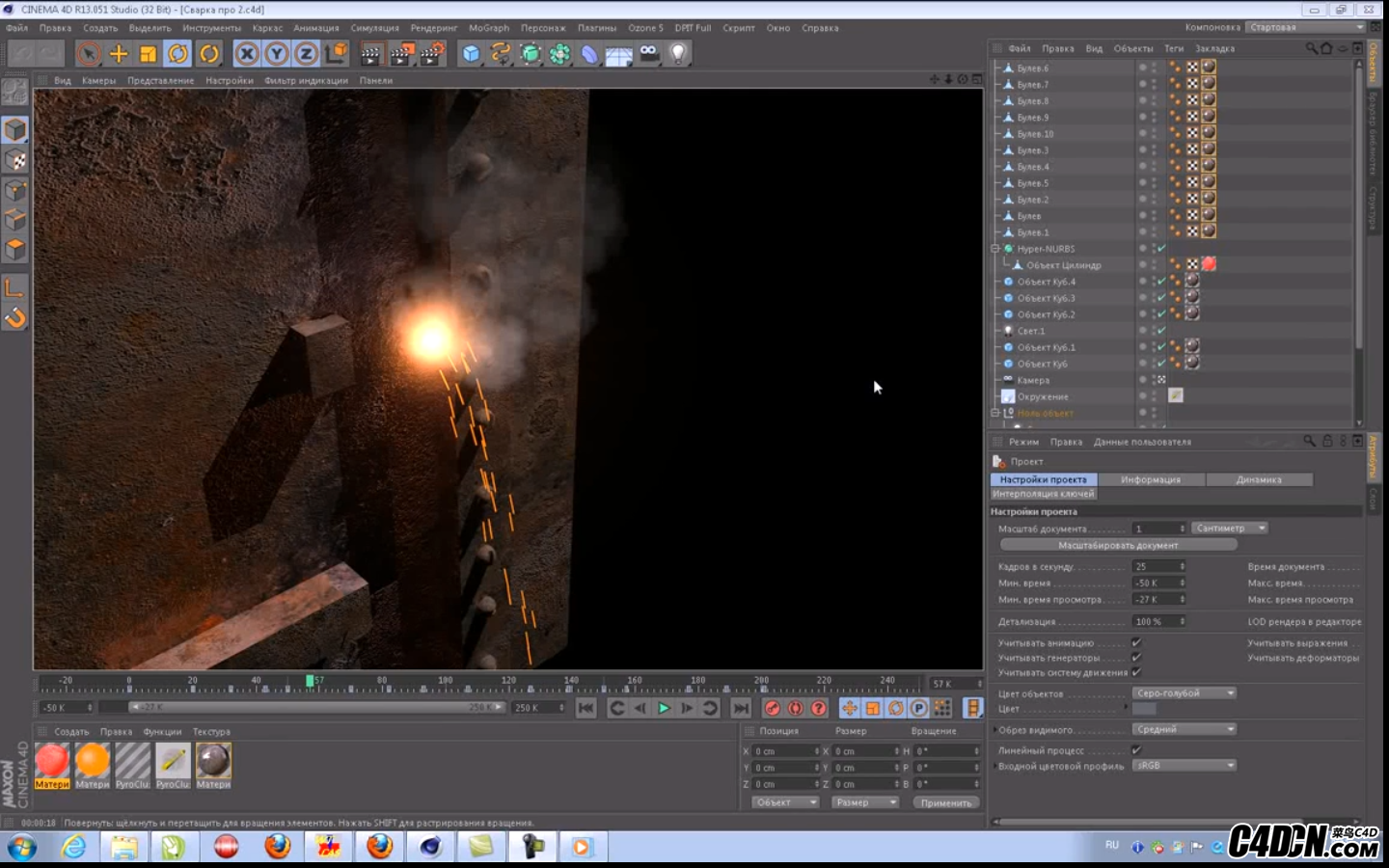The height and width of the screenshot is (868, 1389).
Task: Open the Объект coordinate mode dropdown
Action: pos(786,802)
